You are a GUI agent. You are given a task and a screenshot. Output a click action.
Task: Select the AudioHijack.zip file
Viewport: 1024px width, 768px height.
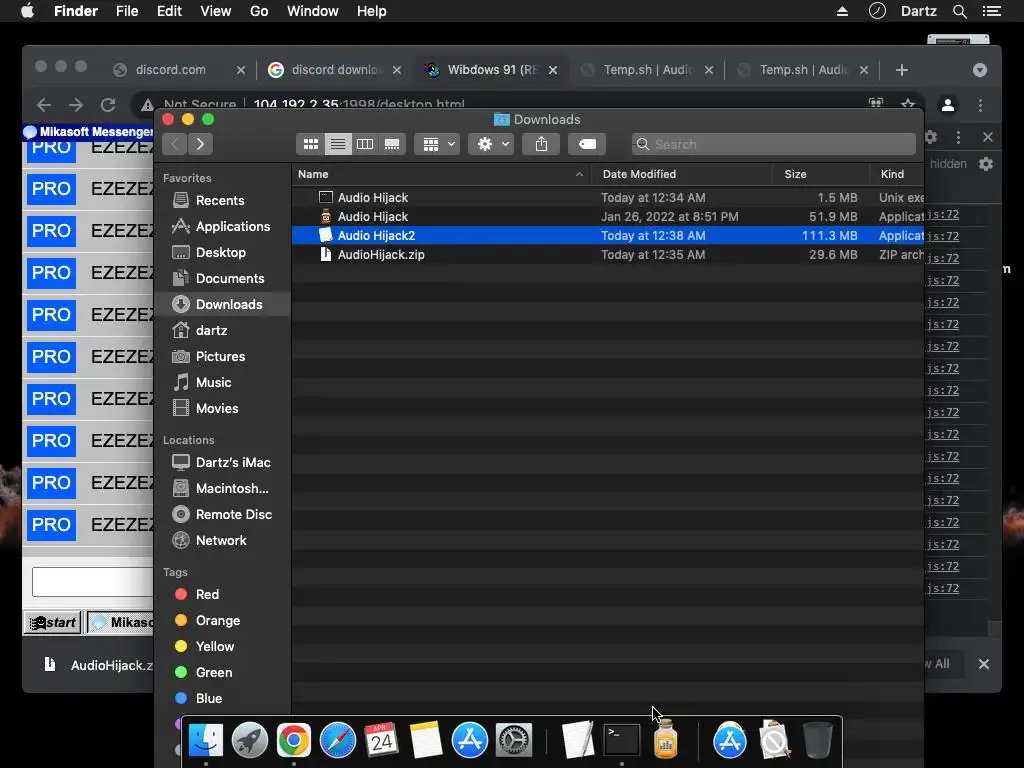(x=607, y=254)
